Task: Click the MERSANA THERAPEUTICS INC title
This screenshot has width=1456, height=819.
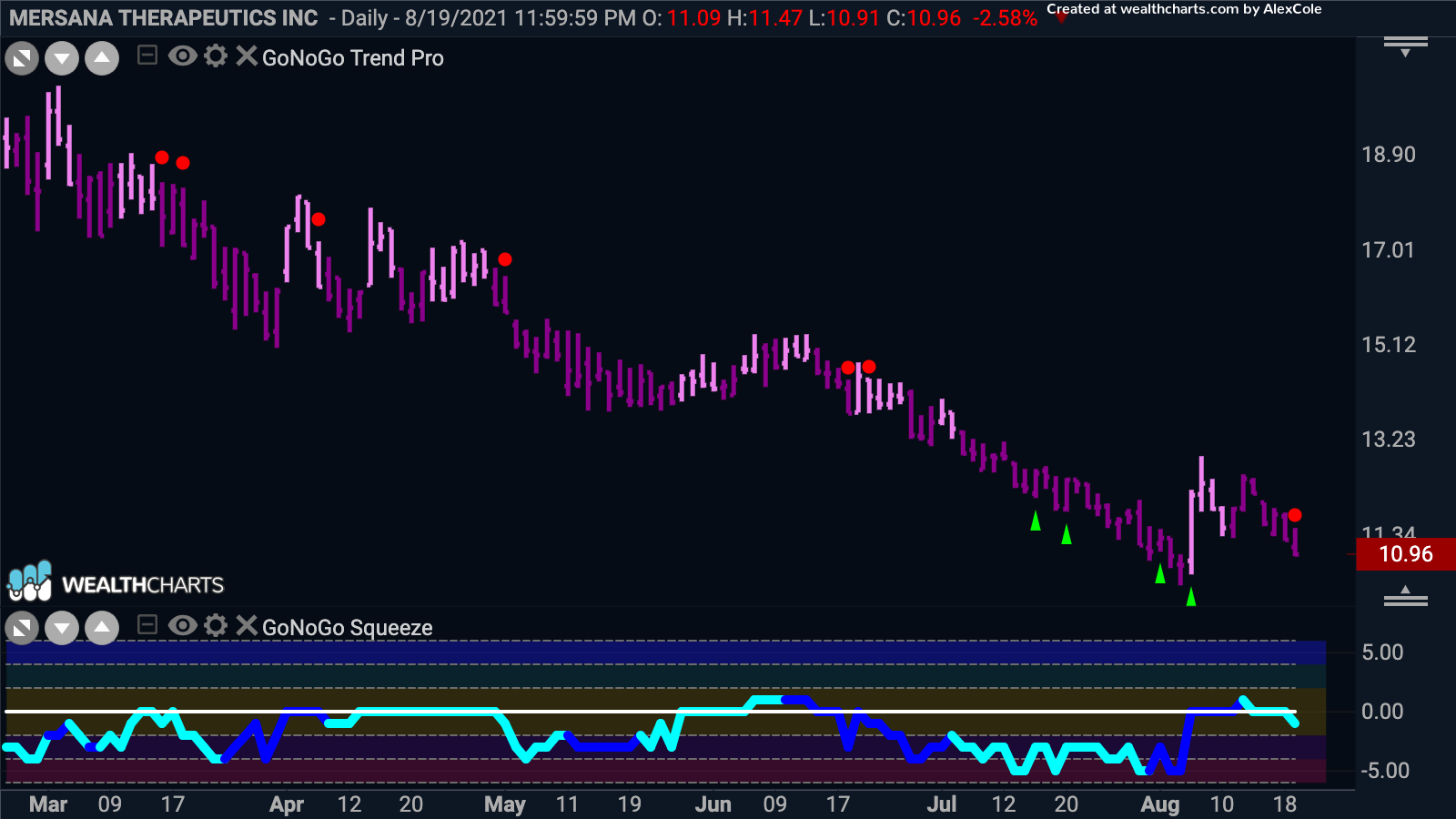Action: tap(164, 18)
